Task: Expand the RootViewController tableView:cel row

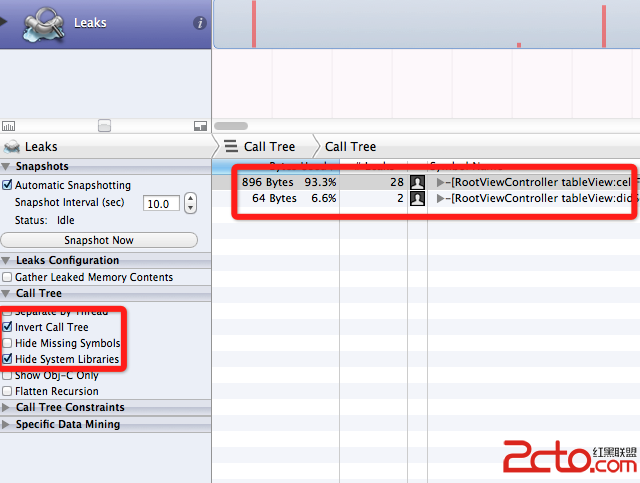Action: tap(440, 182)
